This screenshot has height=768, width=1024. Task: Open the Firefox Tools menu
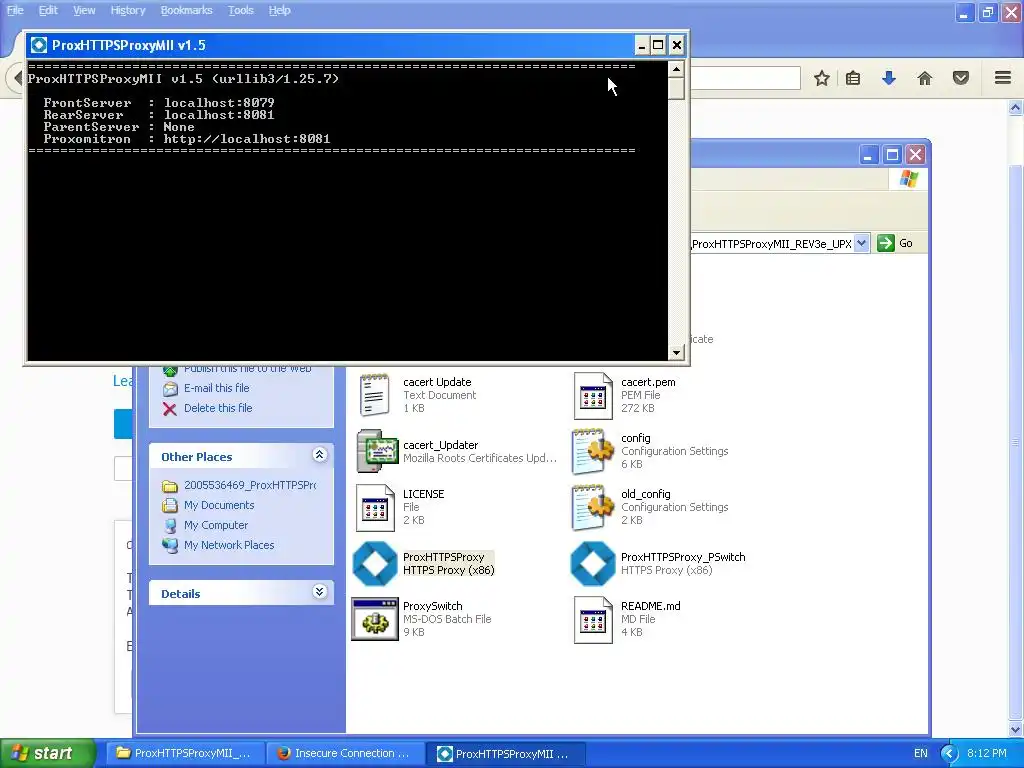click(x=240, y=10)
